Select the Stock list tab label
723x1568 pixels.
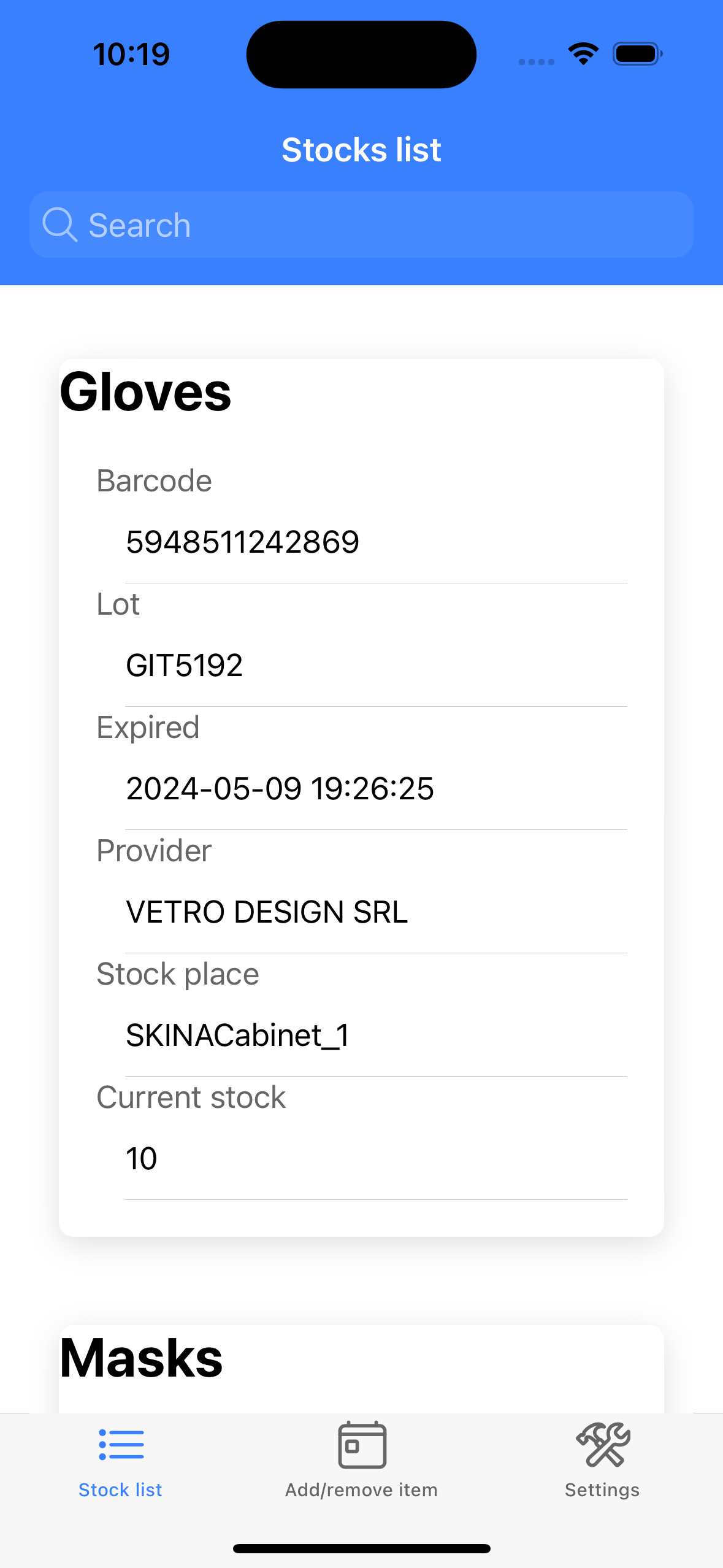click(121, 1489)
